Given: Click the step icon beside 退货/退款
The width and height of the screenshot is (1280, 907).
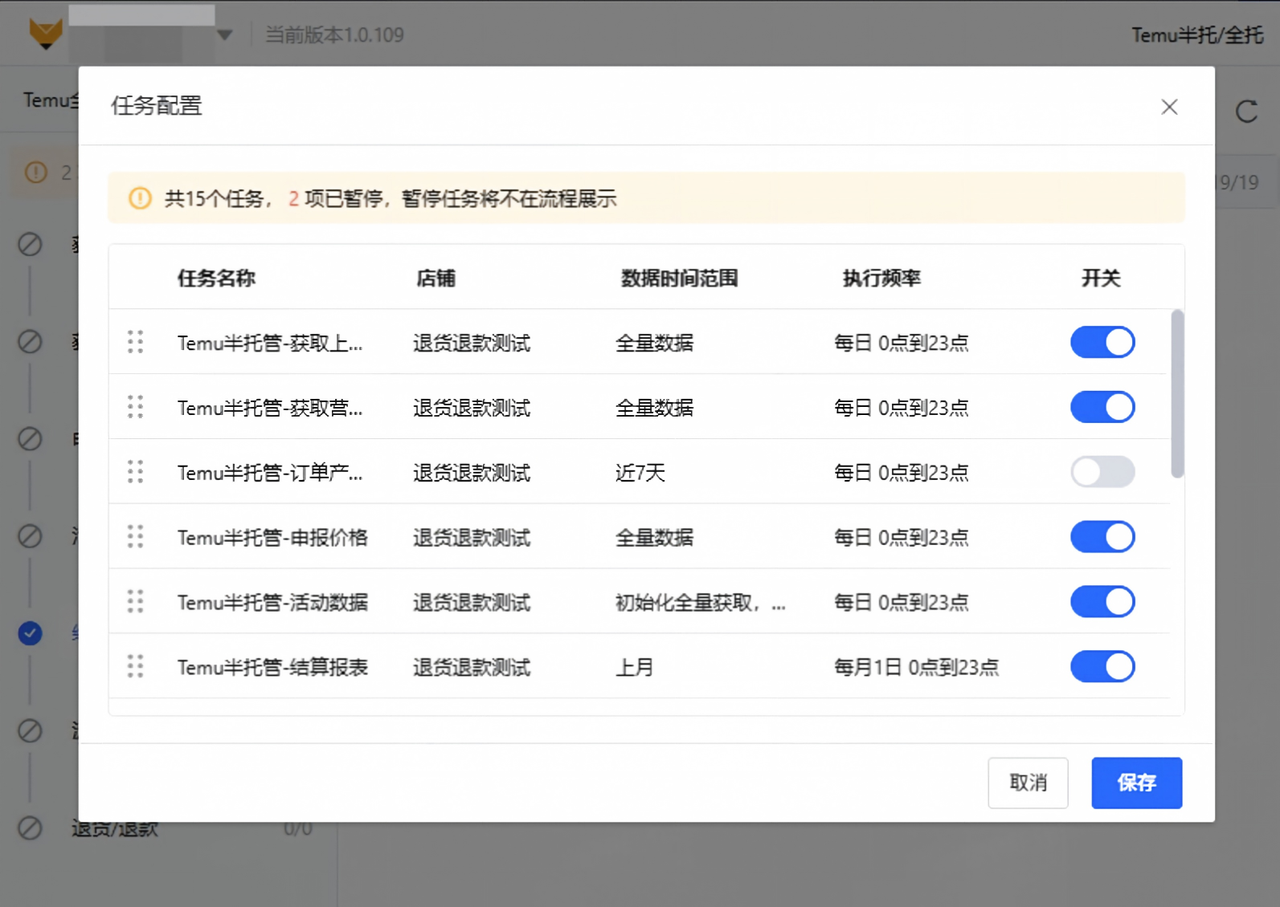Looking at the screenshot, I should (x=30, y=828).
